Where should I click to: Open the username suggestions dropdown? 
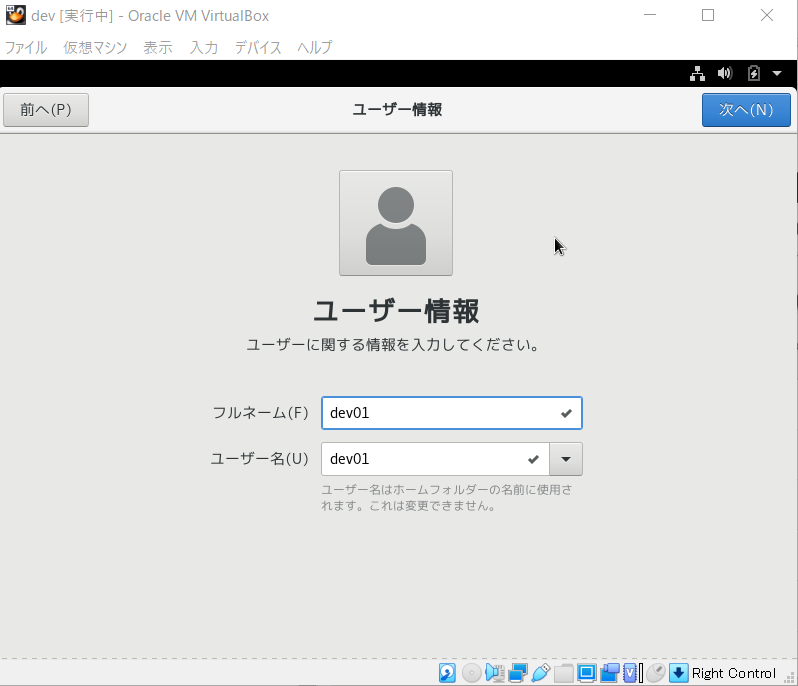(x=566, y=459)
